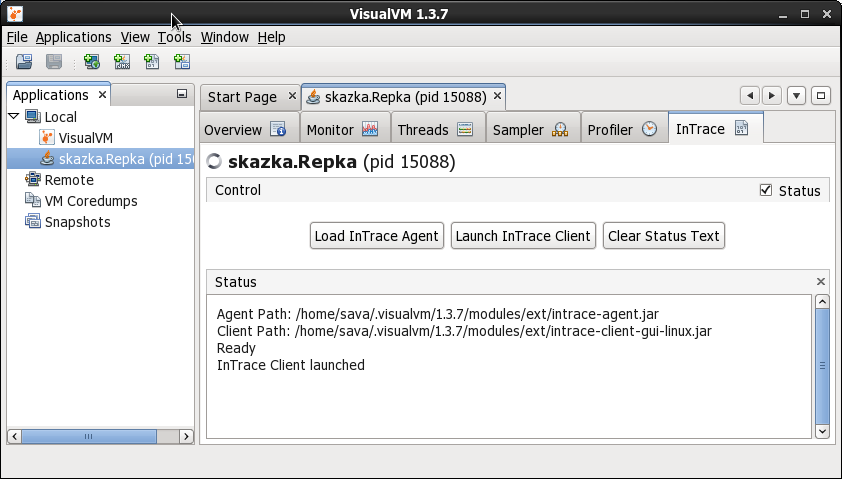Select the VM Coredumps node
Image resolution: width=842 pixels, height=479 pixels.
tap(91, 201)
